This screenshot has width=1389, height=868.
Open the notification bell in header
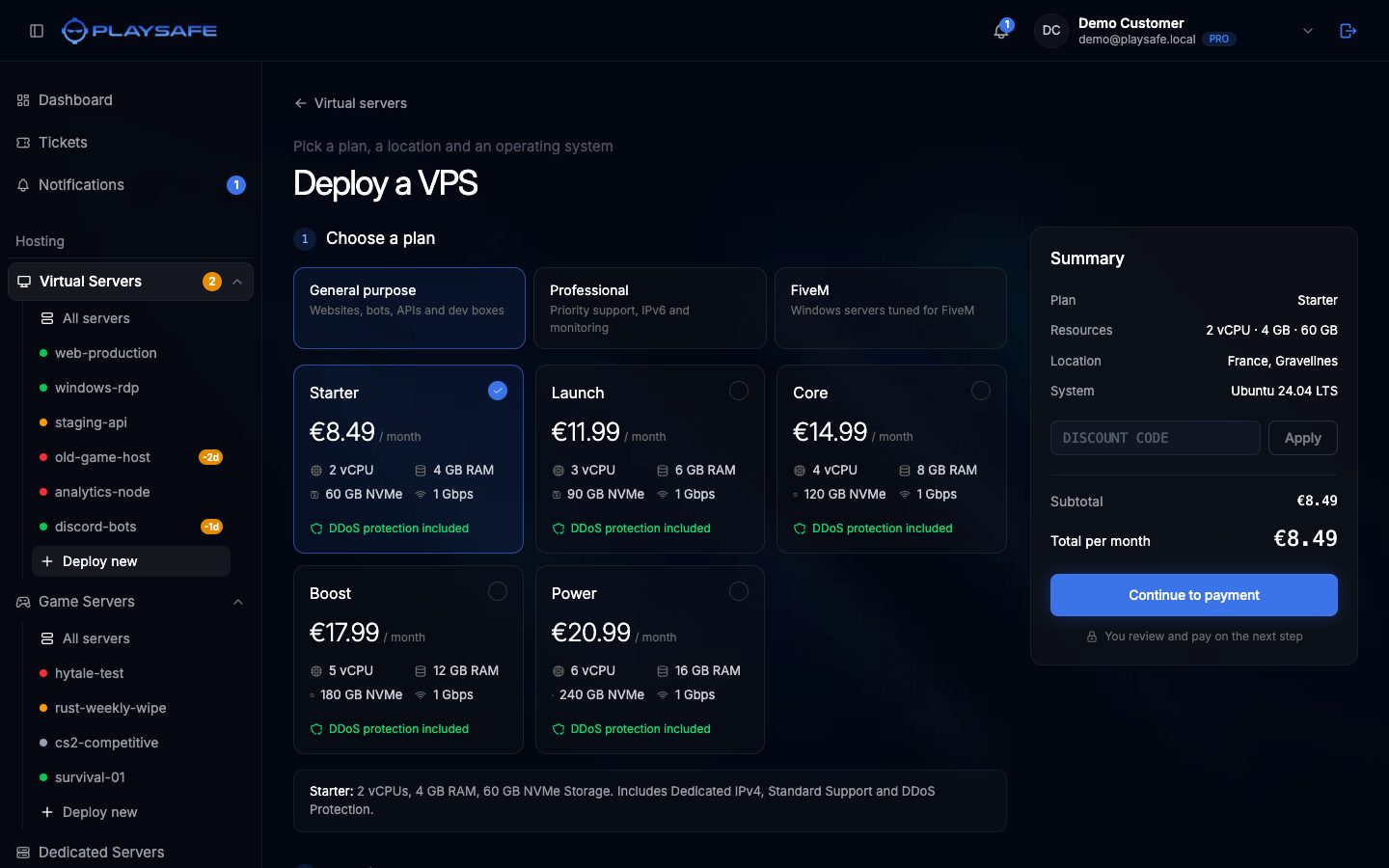1001,31
